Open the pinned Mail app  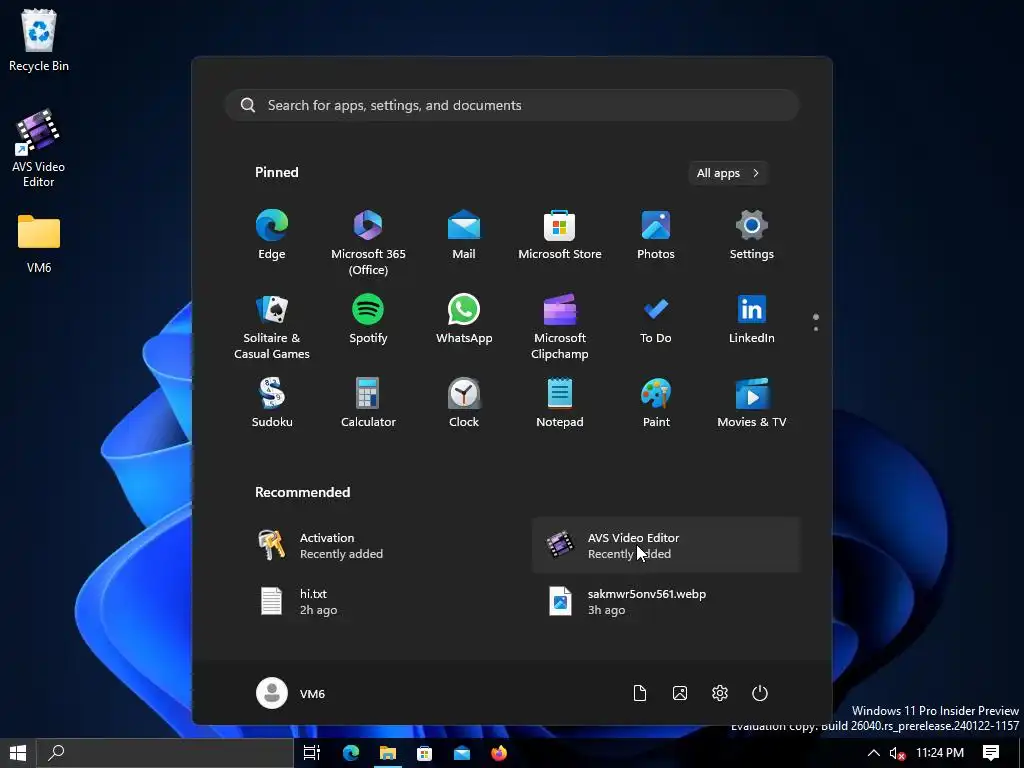pos(464,235)
